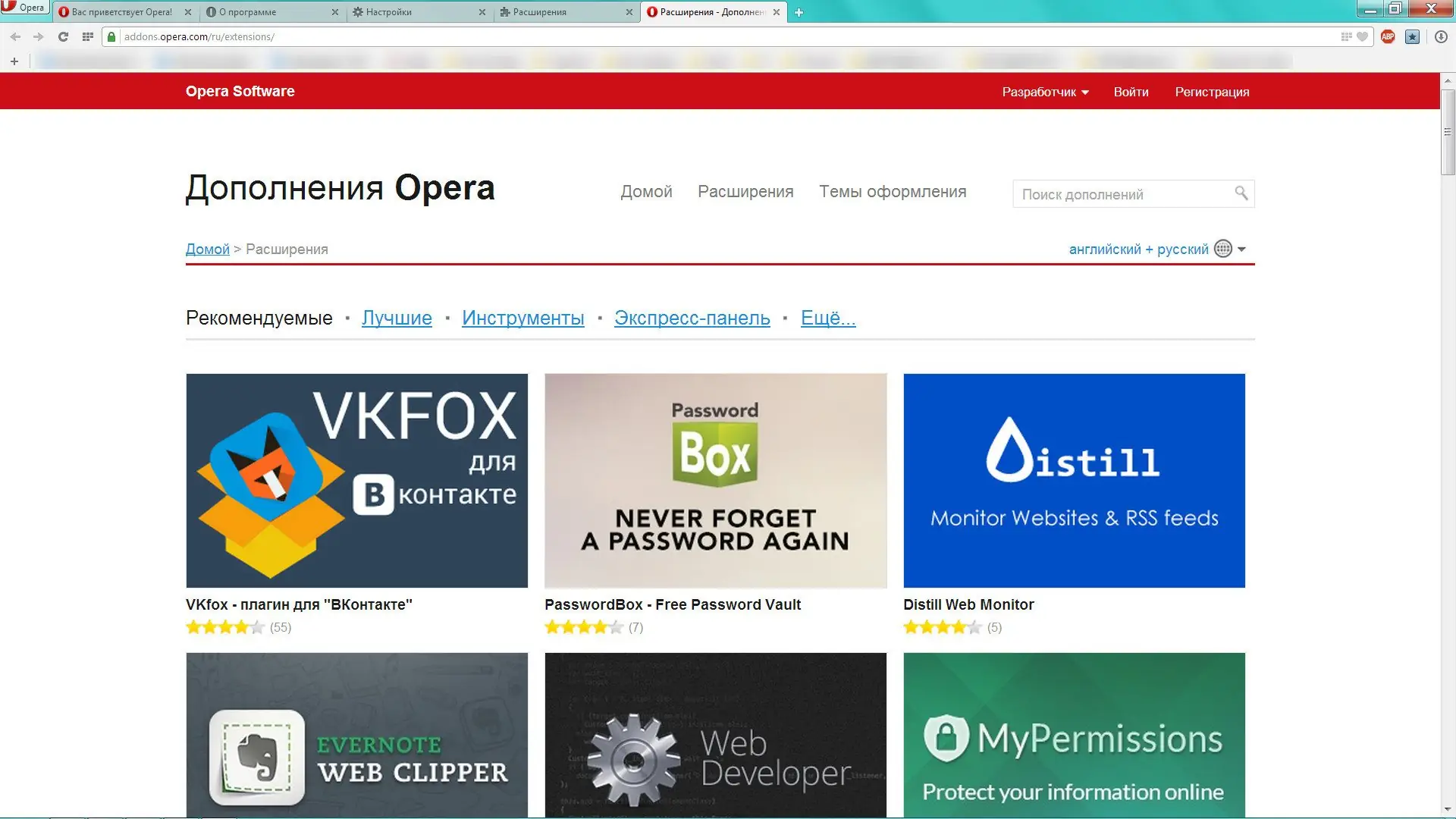Open Speed Dial grid icon beside reload

tap(87, 36)
